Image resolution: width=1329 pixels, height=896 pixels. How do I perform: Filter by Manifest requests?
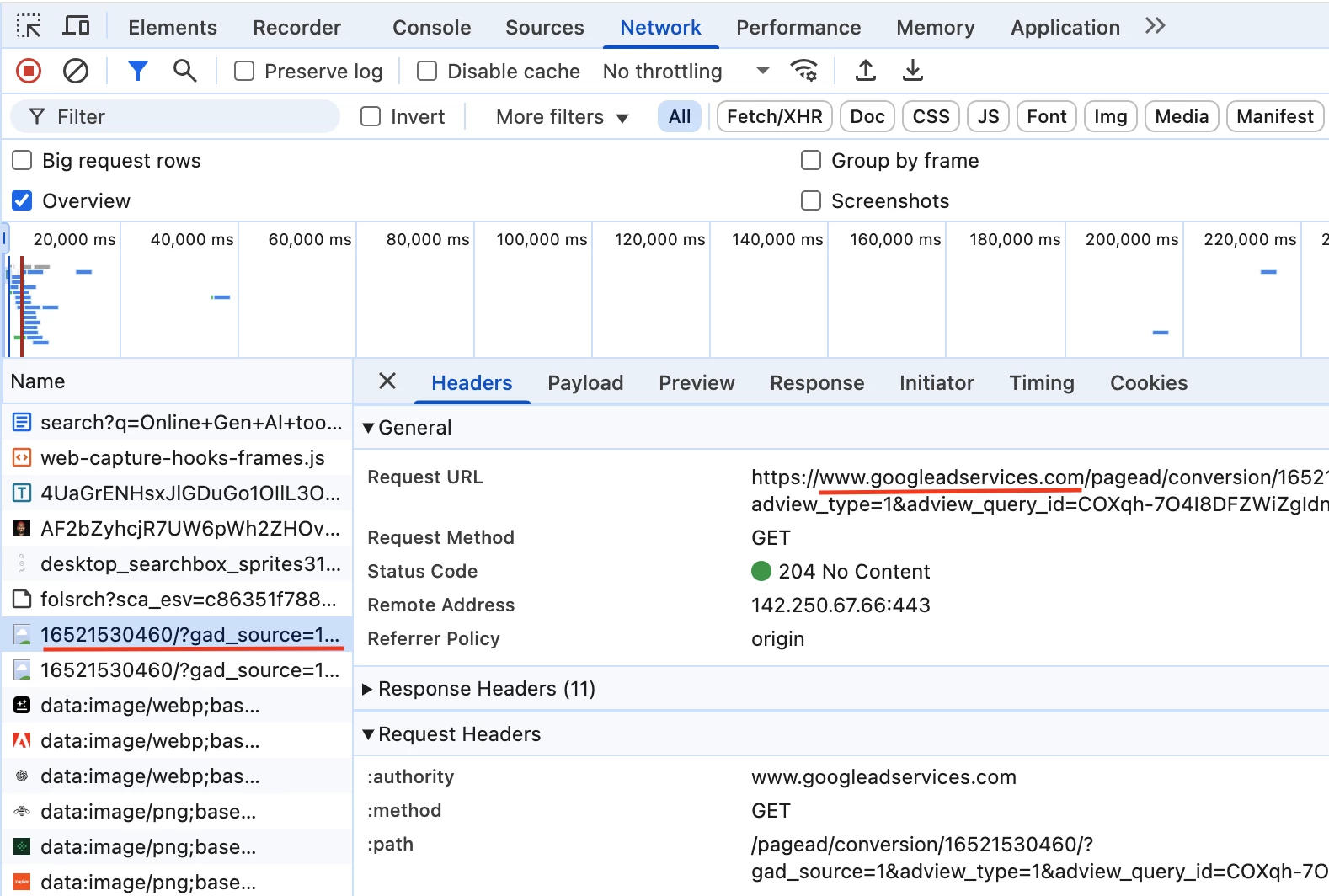tap(1275, 116)
